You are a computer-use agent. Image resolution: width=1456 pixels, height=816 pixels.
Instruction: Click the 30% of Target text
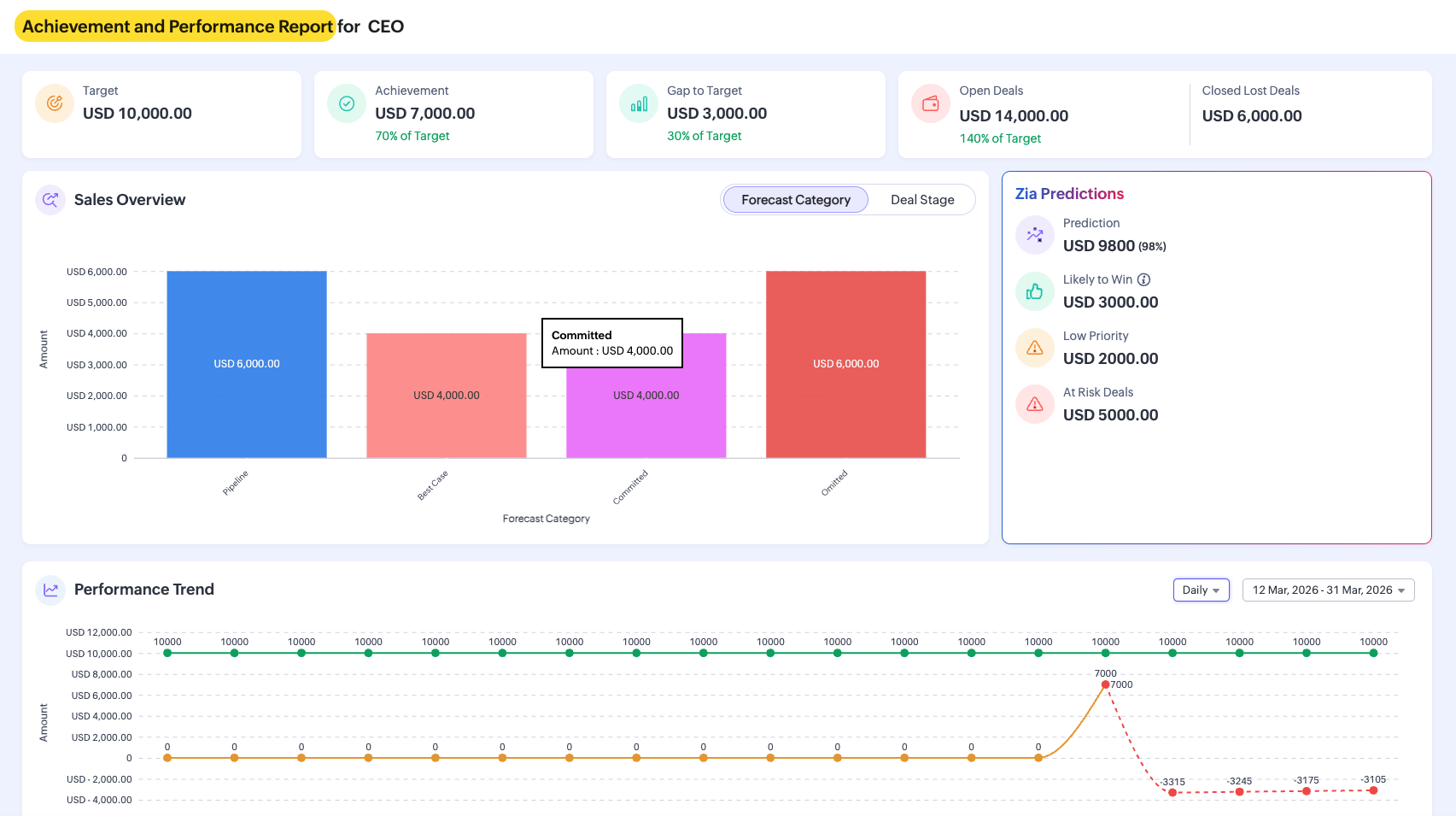click(705, 136)
